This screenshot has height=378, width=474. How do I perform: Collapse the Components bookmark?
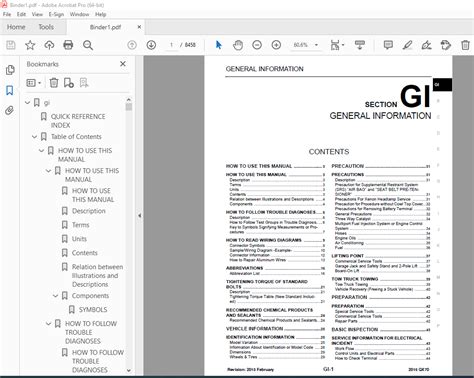[56, 296]
